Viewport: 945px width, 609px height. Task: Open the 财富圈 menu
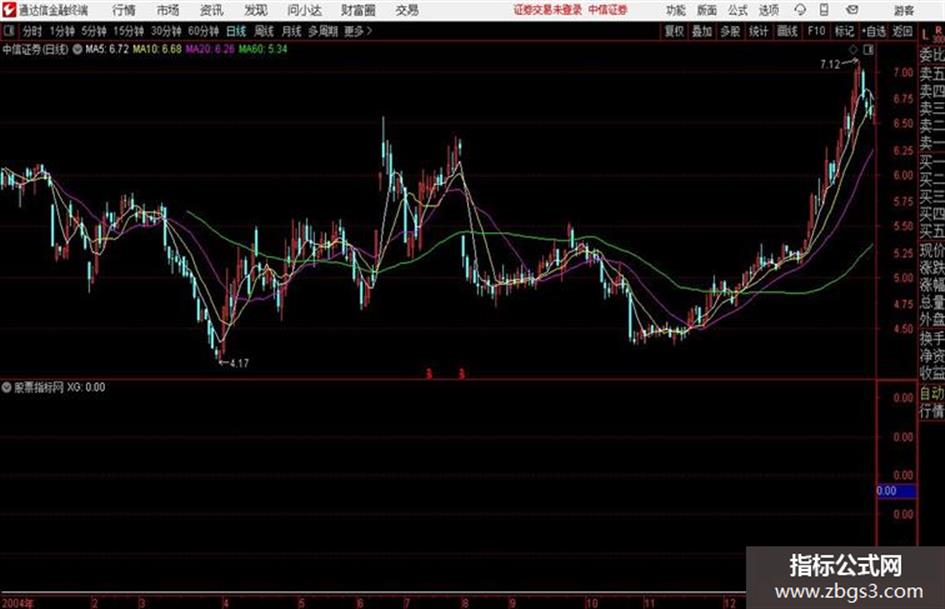tap(359, 10)
